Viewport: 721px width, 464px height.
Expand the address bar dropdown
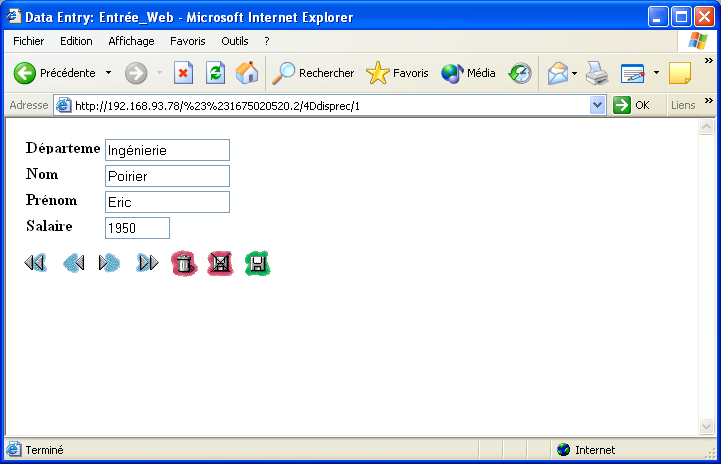point(598,105)
